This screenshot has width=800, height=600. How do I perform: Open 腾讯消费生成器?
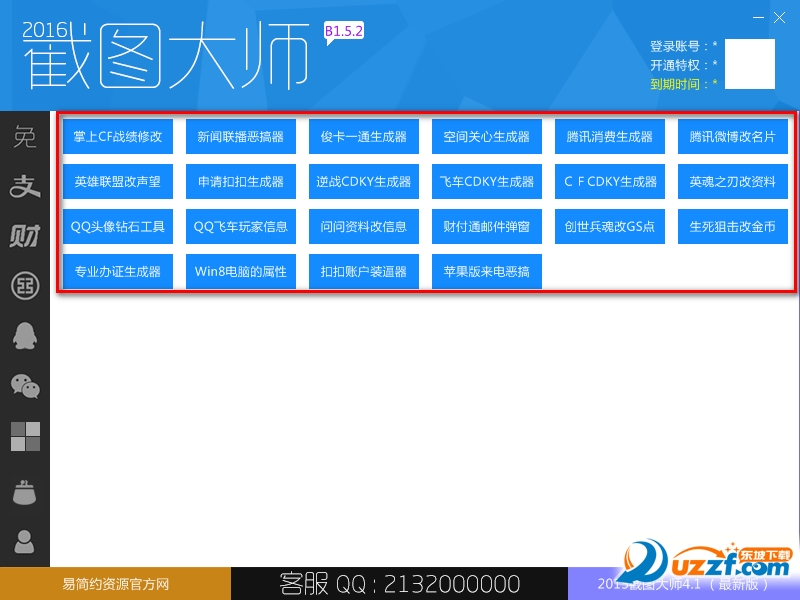(x=610, y=136)
